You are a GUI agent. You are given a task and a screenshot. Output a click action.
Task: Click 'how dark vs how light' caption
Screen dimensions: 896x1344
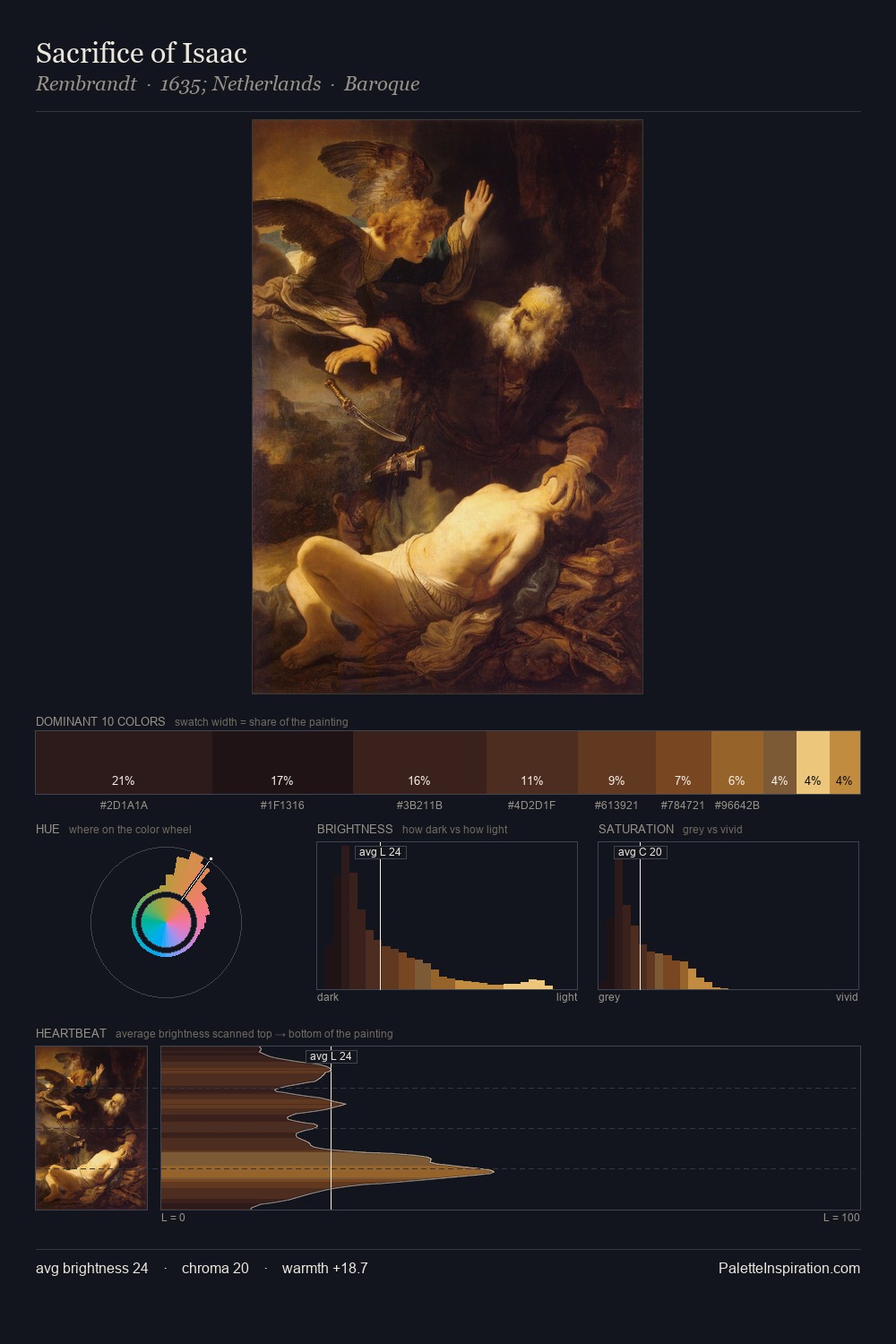click(454, 830)
